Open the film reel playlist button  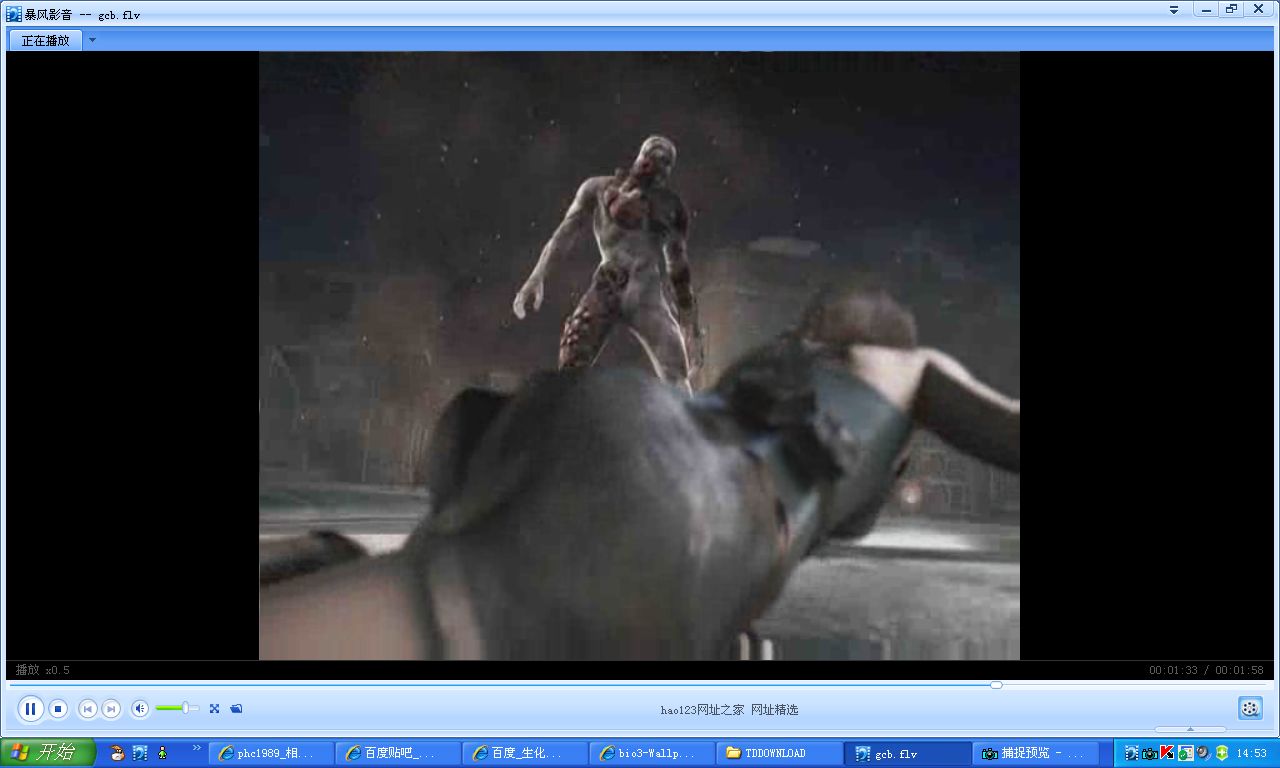[x=1250, y=708]
